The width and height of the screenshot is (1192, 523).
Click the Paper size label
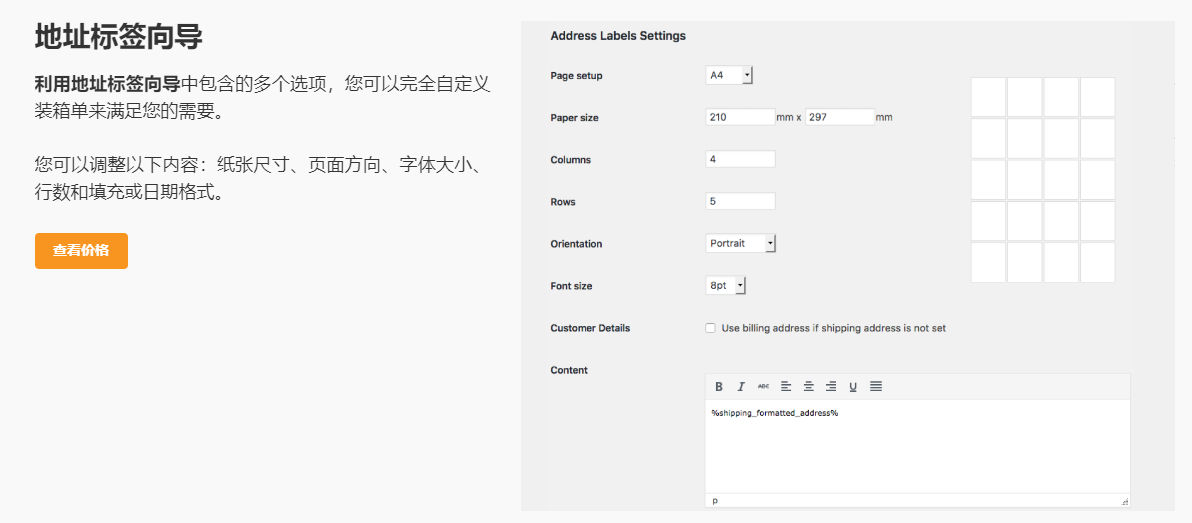pos(575,118)
